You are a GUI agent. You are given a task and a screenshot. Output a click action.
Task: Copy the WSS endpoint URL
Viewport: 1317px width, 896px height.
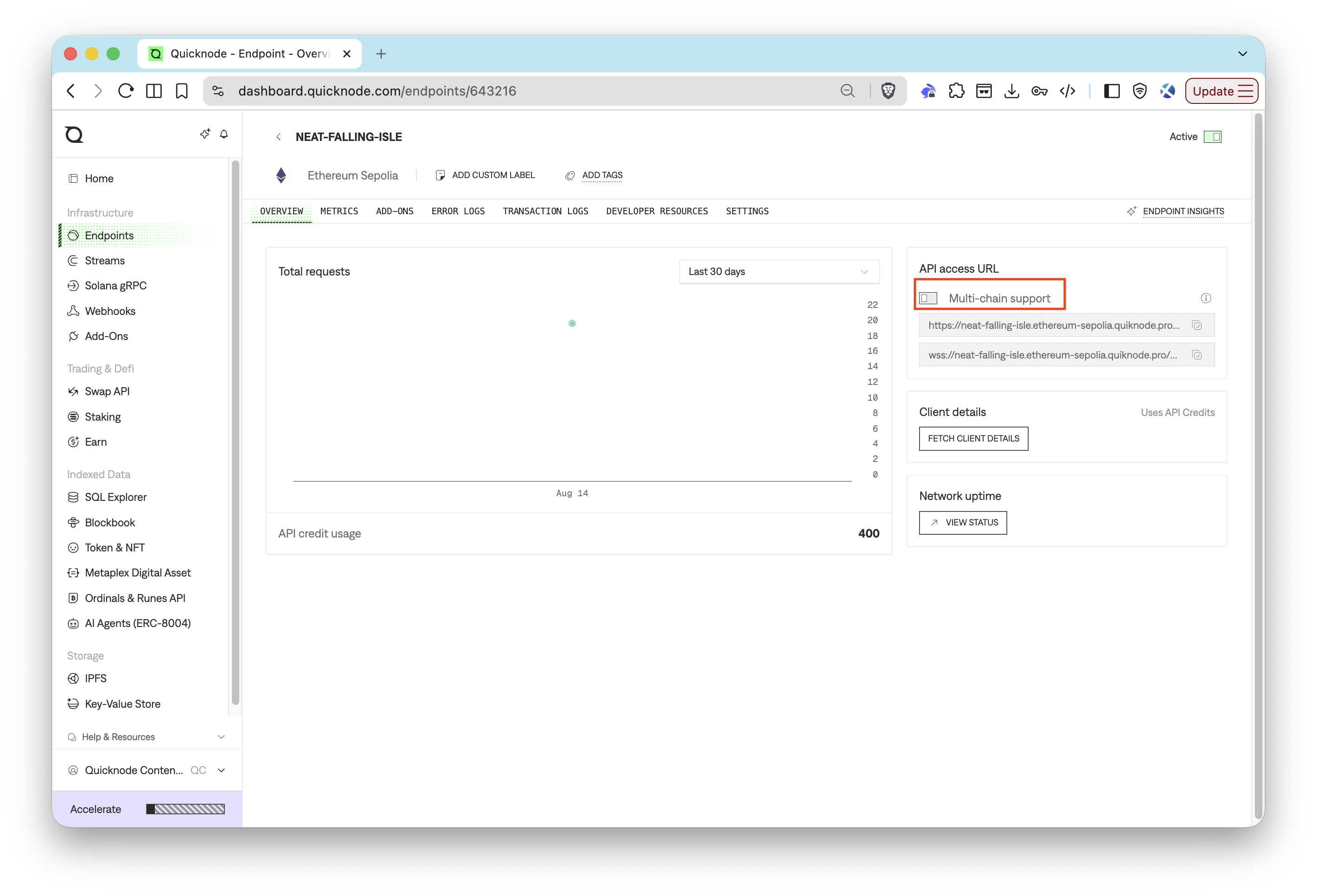[x=1197, y=355]
